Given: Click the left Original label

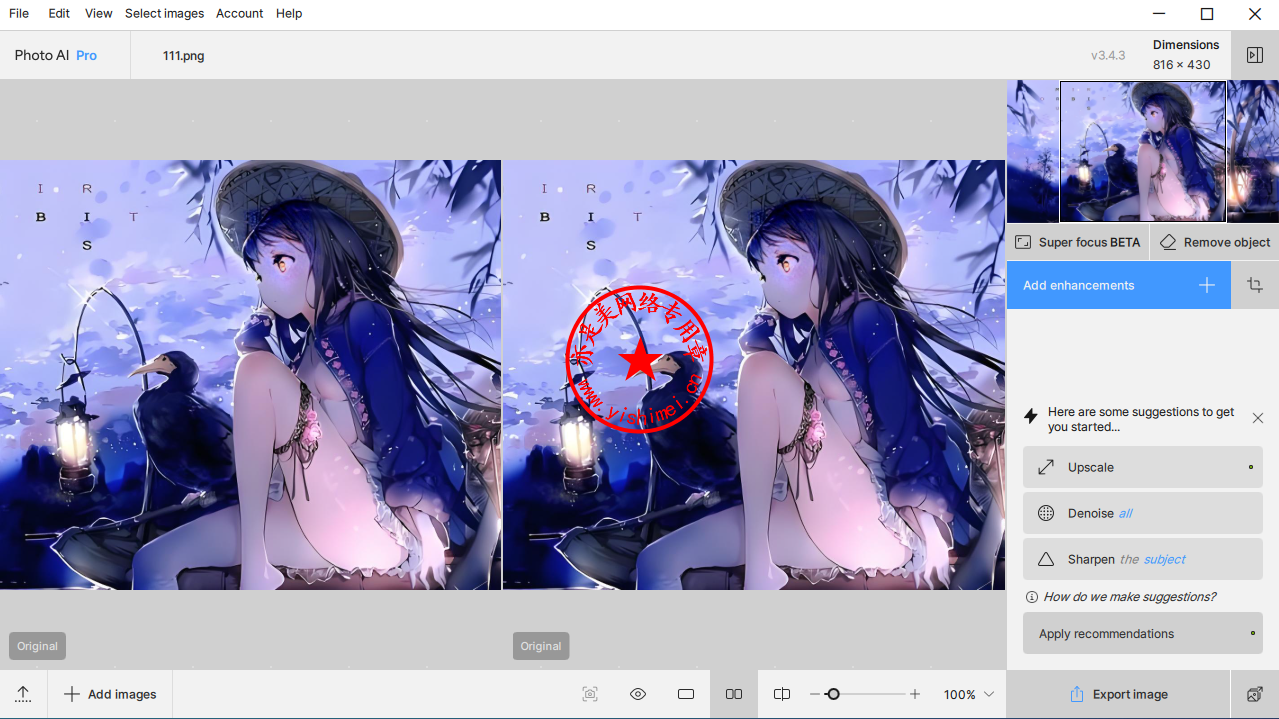Looking at the screenshot, I should pos(38,646).
